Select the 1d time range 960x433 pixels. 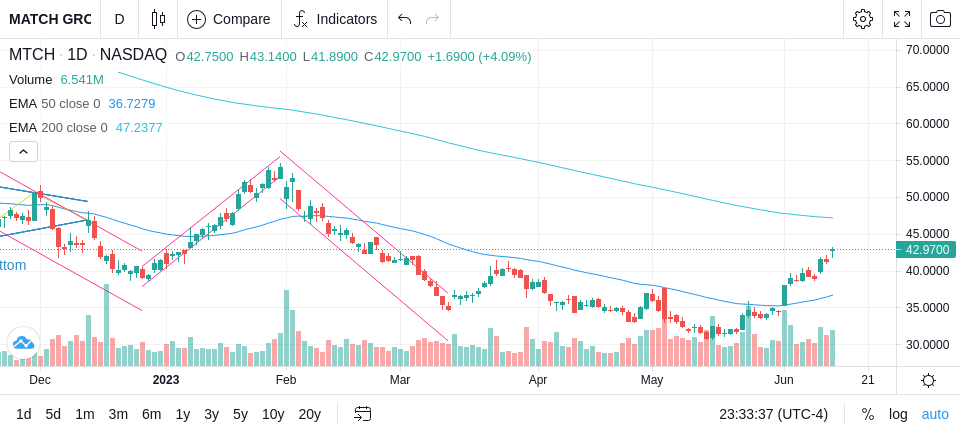pyautogui.click(x=24, y=415)
